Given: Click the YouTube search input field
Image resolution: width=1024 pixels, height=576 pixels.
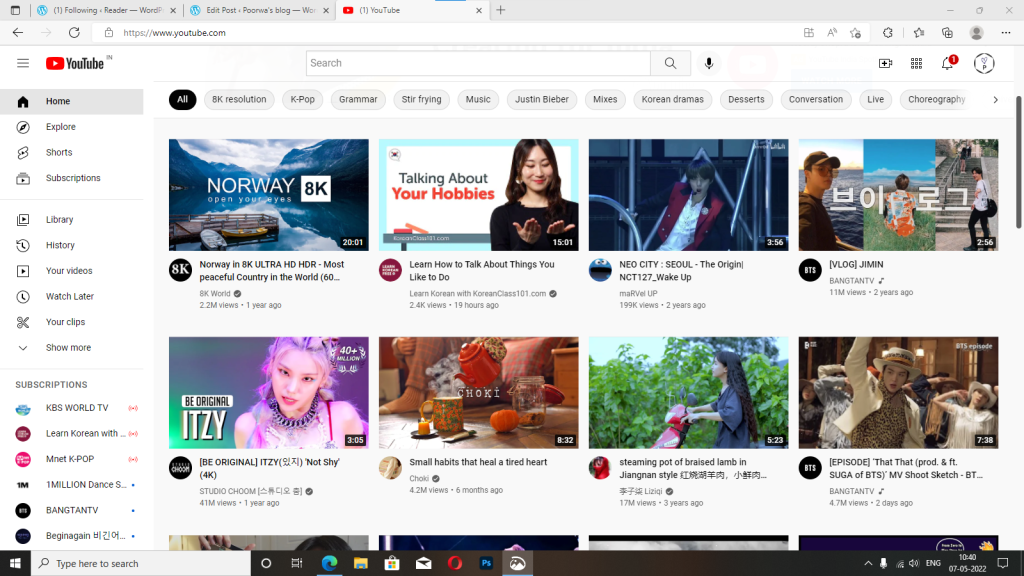Looking at the screenshot, I should click(x=478, y=63).
